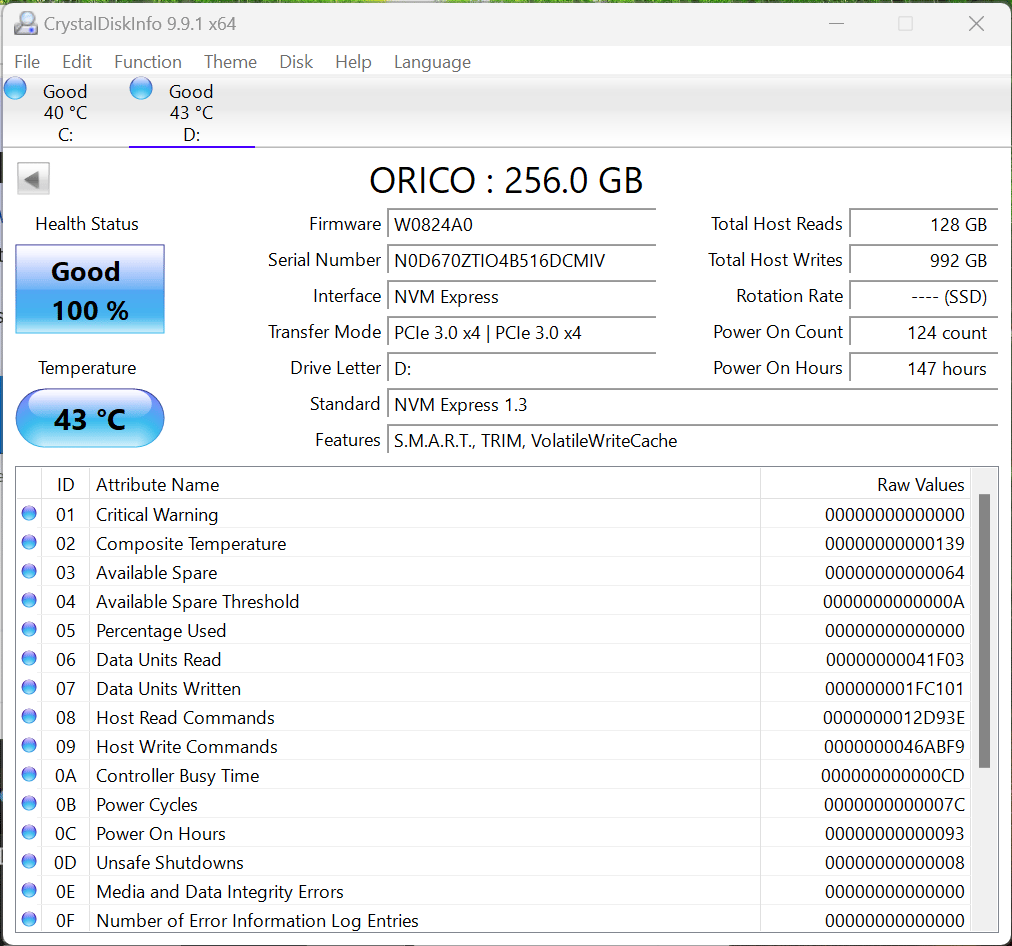This screenshot has height=946, width=1012.
Task: Open the Function menu
Action: [148, 62]
